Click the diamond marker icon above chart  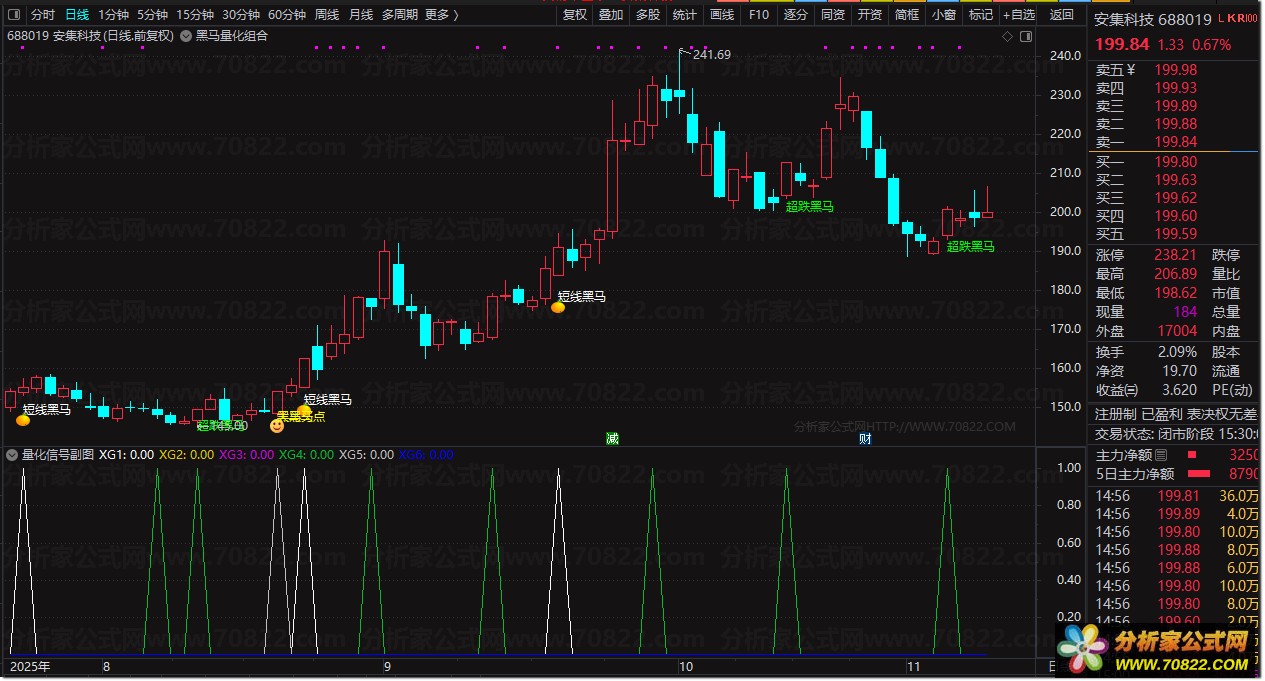point(1007,36)
